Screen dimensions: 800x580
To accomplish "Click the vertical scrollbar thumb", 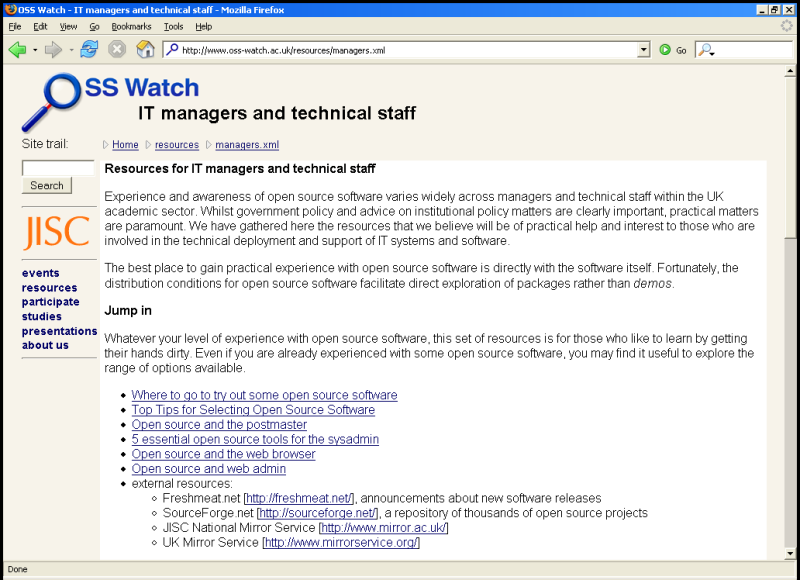I will [790, 158].
